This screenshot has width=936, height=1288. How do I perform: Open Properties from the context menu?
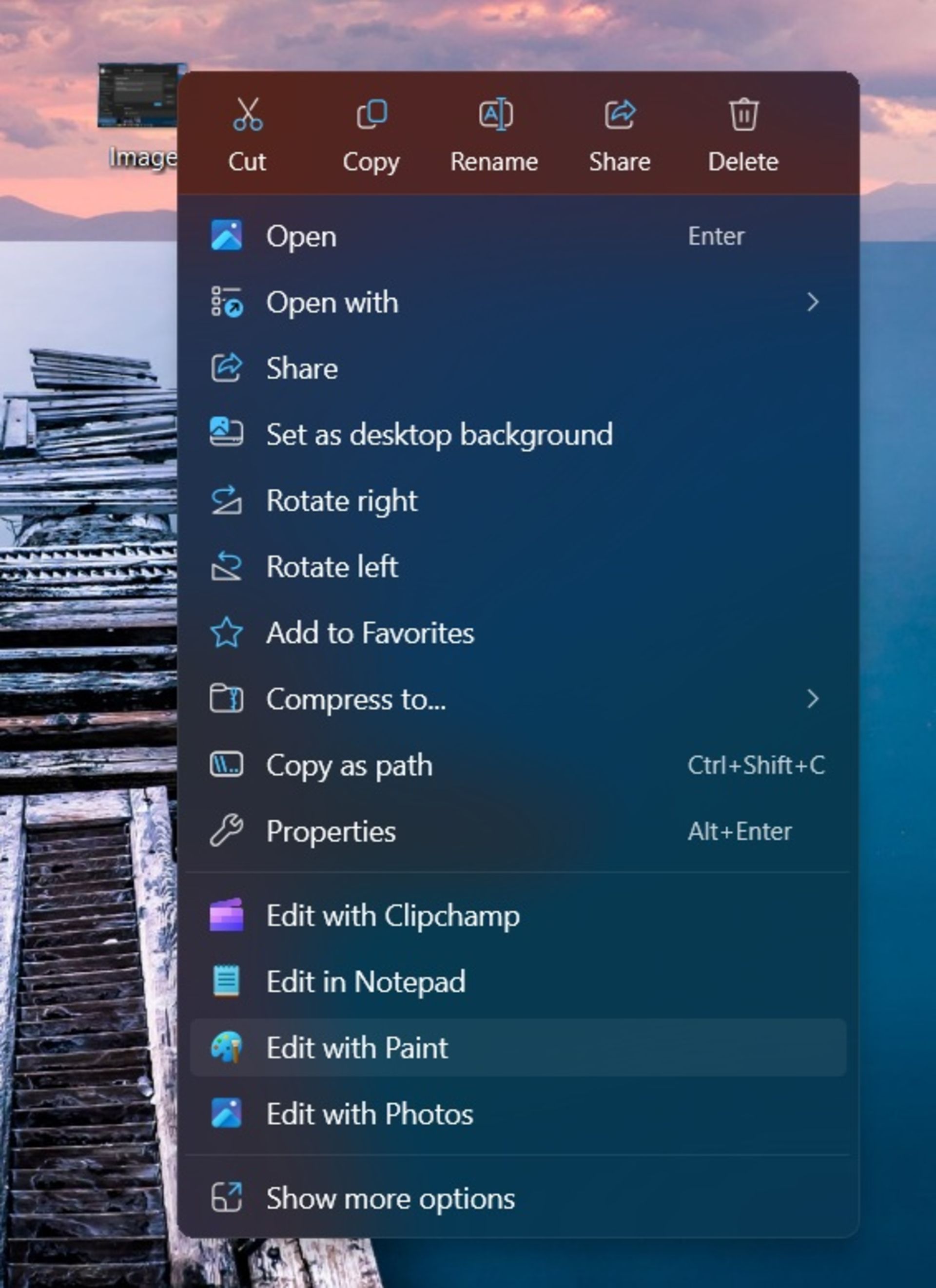pos(331,831)
